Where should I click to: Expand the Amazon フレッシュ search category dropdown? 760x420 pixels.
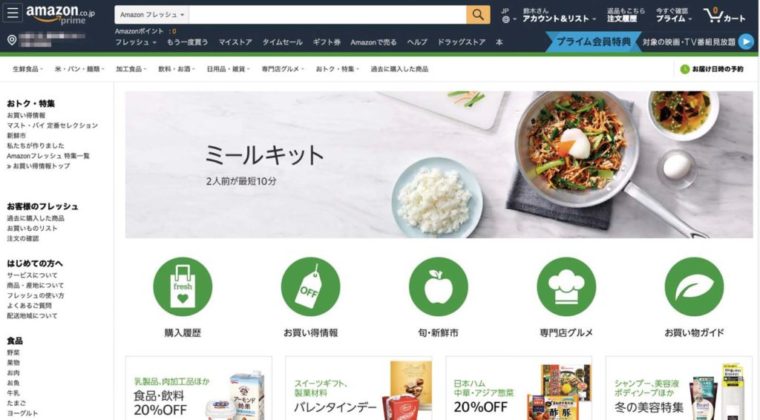tap(152, 15)
